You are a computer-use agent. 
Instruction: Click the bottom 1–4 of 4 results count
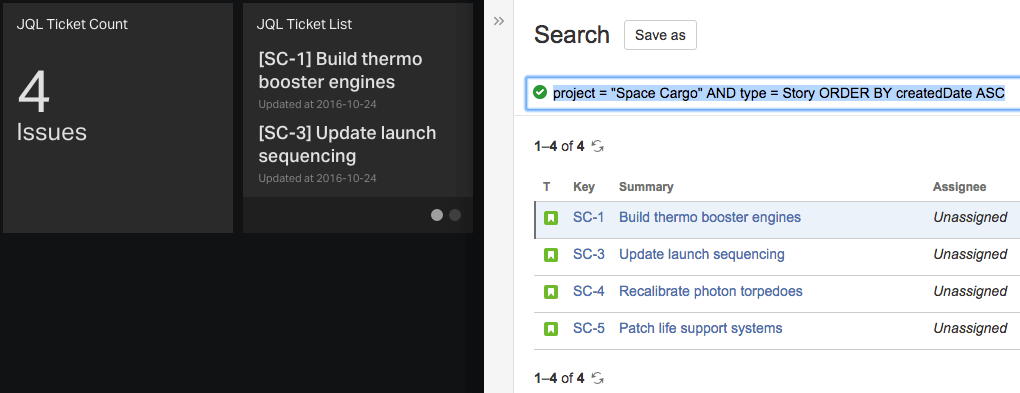pyautogui.click(x=559, y=377)
